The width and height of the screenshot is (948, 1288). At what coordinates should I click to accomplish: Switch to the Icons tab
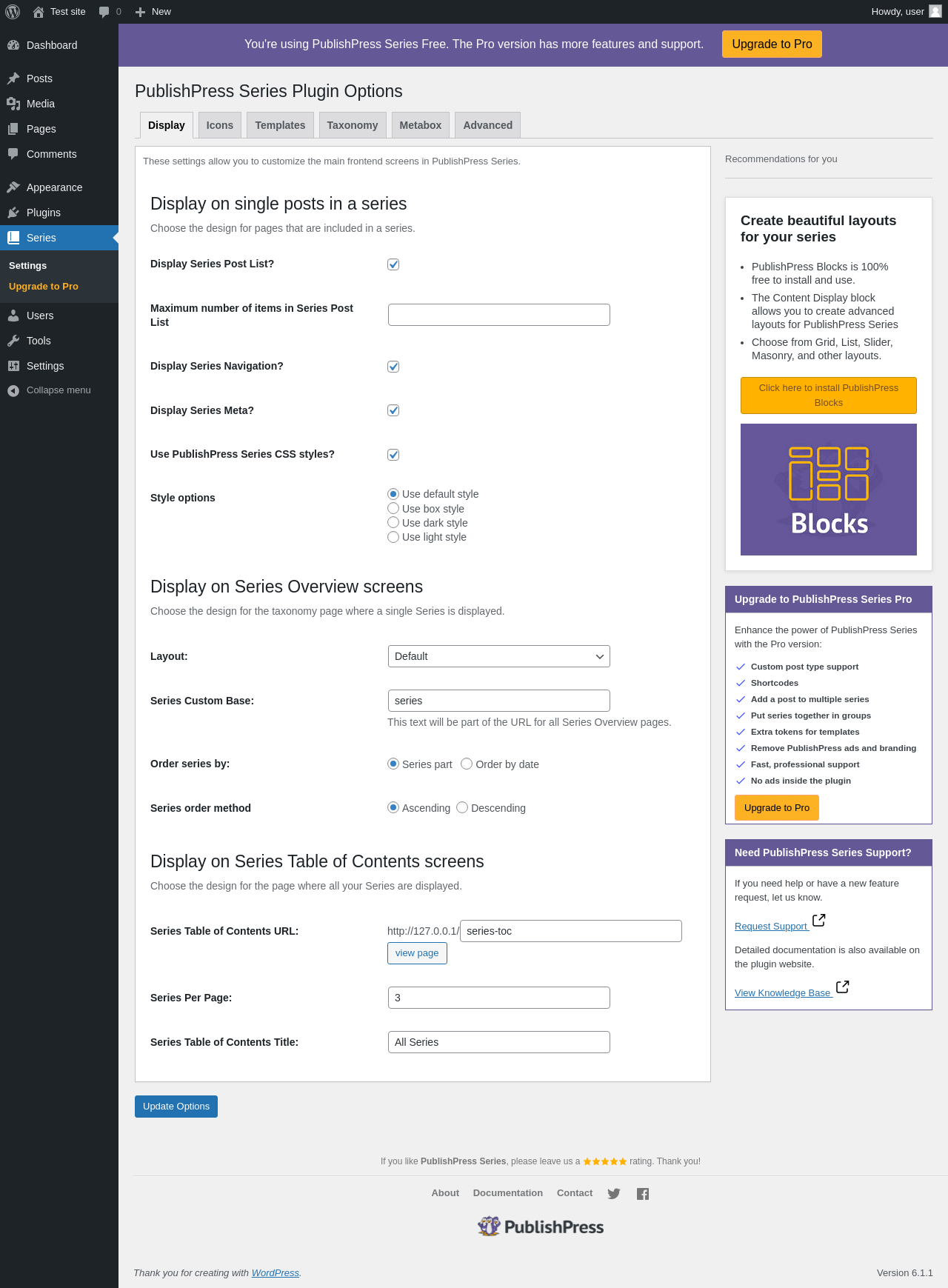pyautogui.click(x=220, y=125)
